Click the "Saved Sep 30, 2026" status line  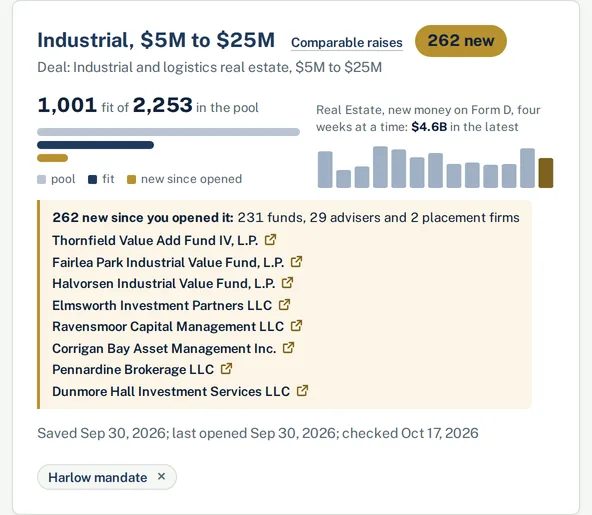tap(258, 433)
